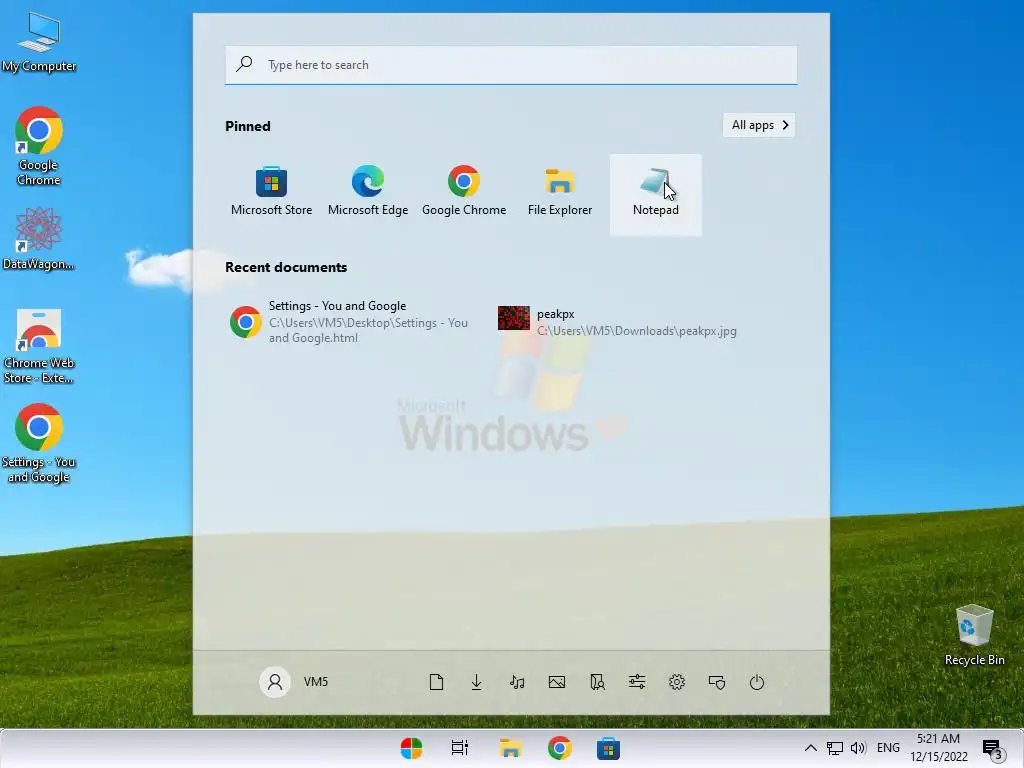Screen dimensions: 1024x768
Task: Click the Start button on taskbar
Action: click(411, 748)
